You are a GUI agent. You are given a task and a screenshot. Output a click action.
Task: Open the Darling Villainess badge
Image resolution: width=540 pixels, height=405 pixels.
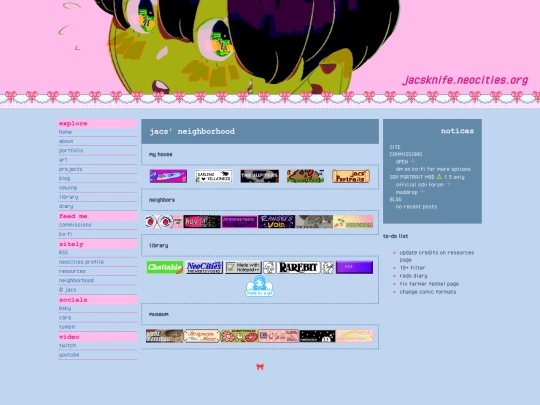pos(214,176)
